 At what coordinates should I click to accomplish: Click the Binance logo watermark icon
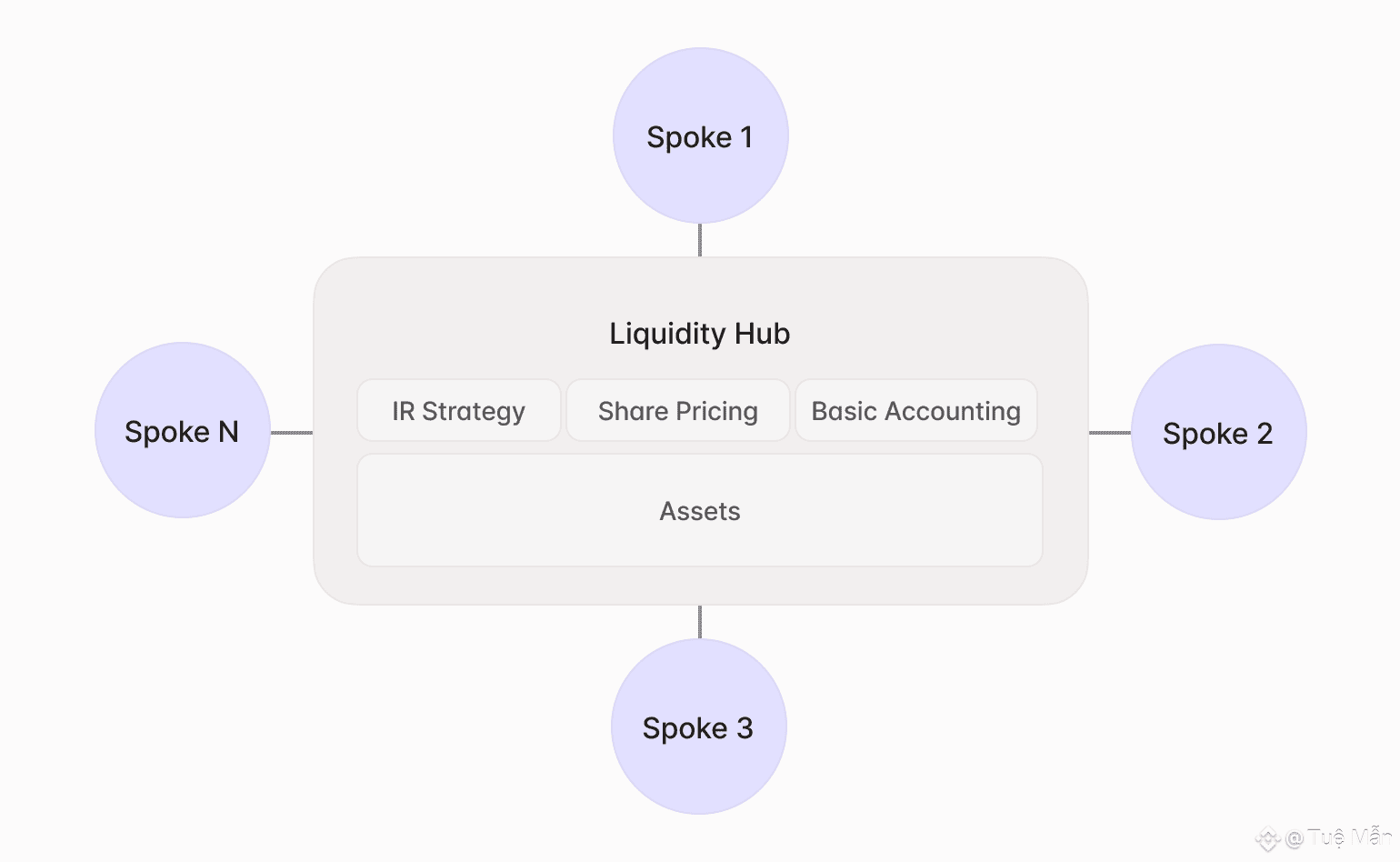[x=1268, y=839]
